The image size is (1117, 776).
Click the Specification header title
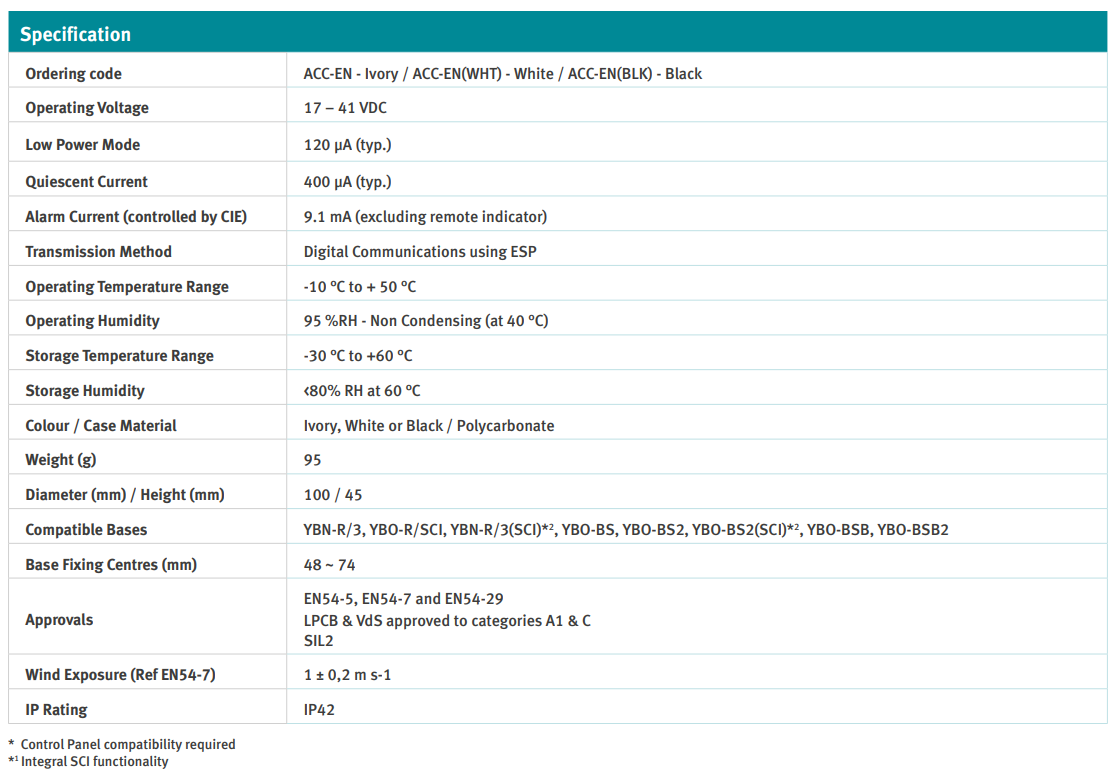coord(75,35)
